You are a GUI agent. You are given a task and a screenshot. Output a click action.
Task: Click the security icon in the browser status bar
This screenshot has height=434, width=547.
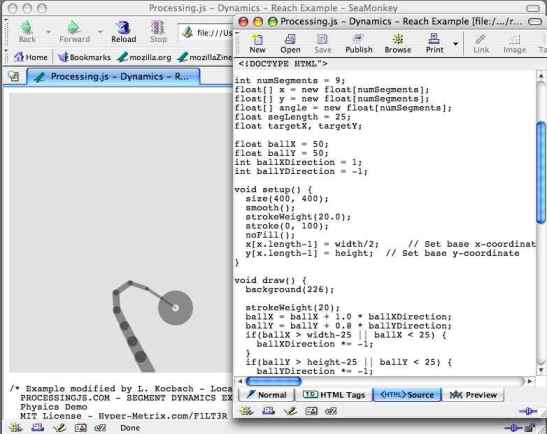pyautogui.click(x=531, y=428)
